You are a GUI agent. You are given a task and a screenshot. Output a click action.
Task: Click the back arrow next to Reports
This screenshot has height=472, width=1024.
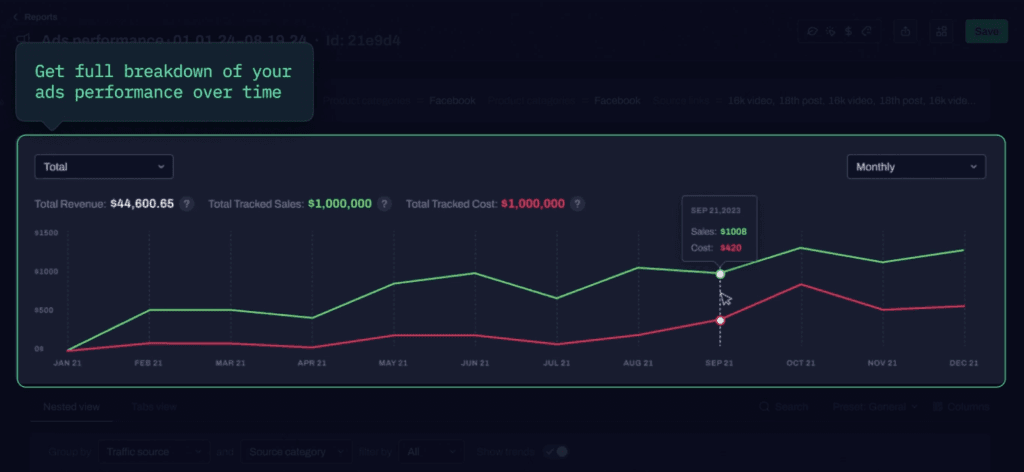(x=15, y=17)
